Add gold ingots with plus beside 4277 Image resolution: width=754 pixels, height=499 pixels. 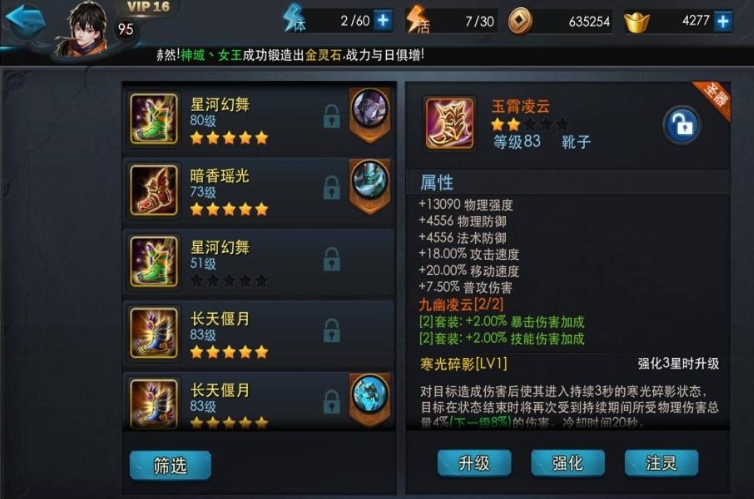click(x=723, y=21)
